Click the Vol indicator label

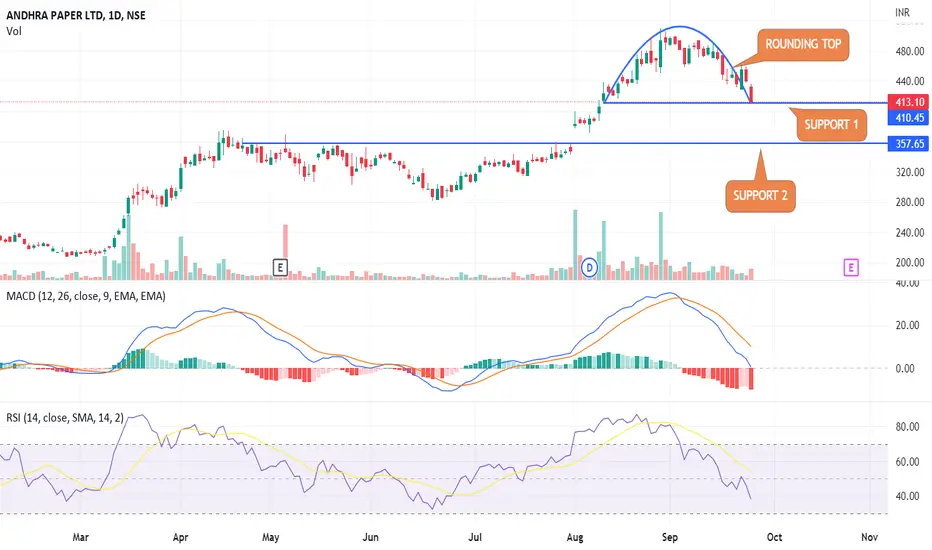(14, 31)
